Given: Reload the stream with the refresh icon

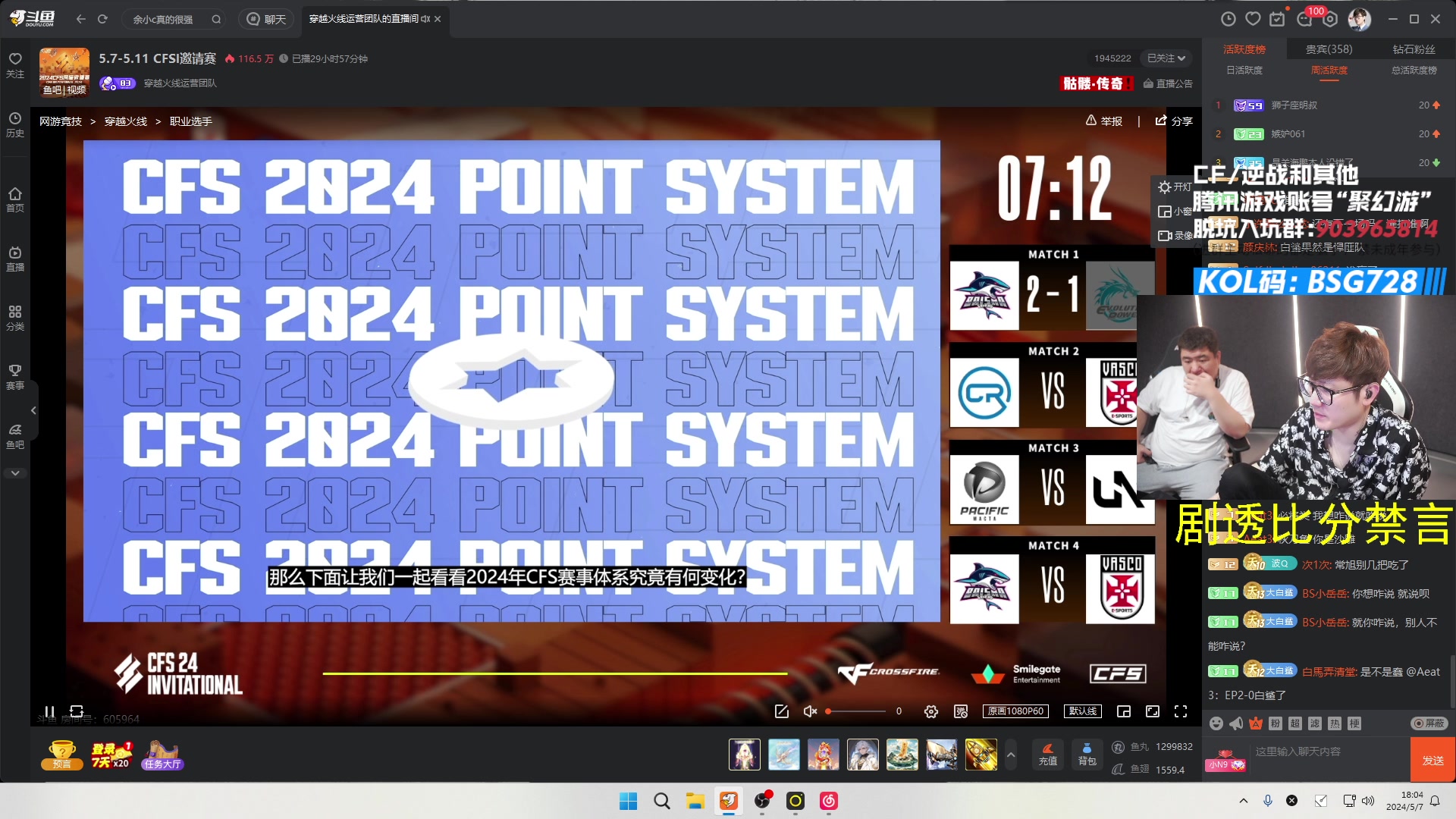Looking at the screenshot, I should (x=77, y=711).
